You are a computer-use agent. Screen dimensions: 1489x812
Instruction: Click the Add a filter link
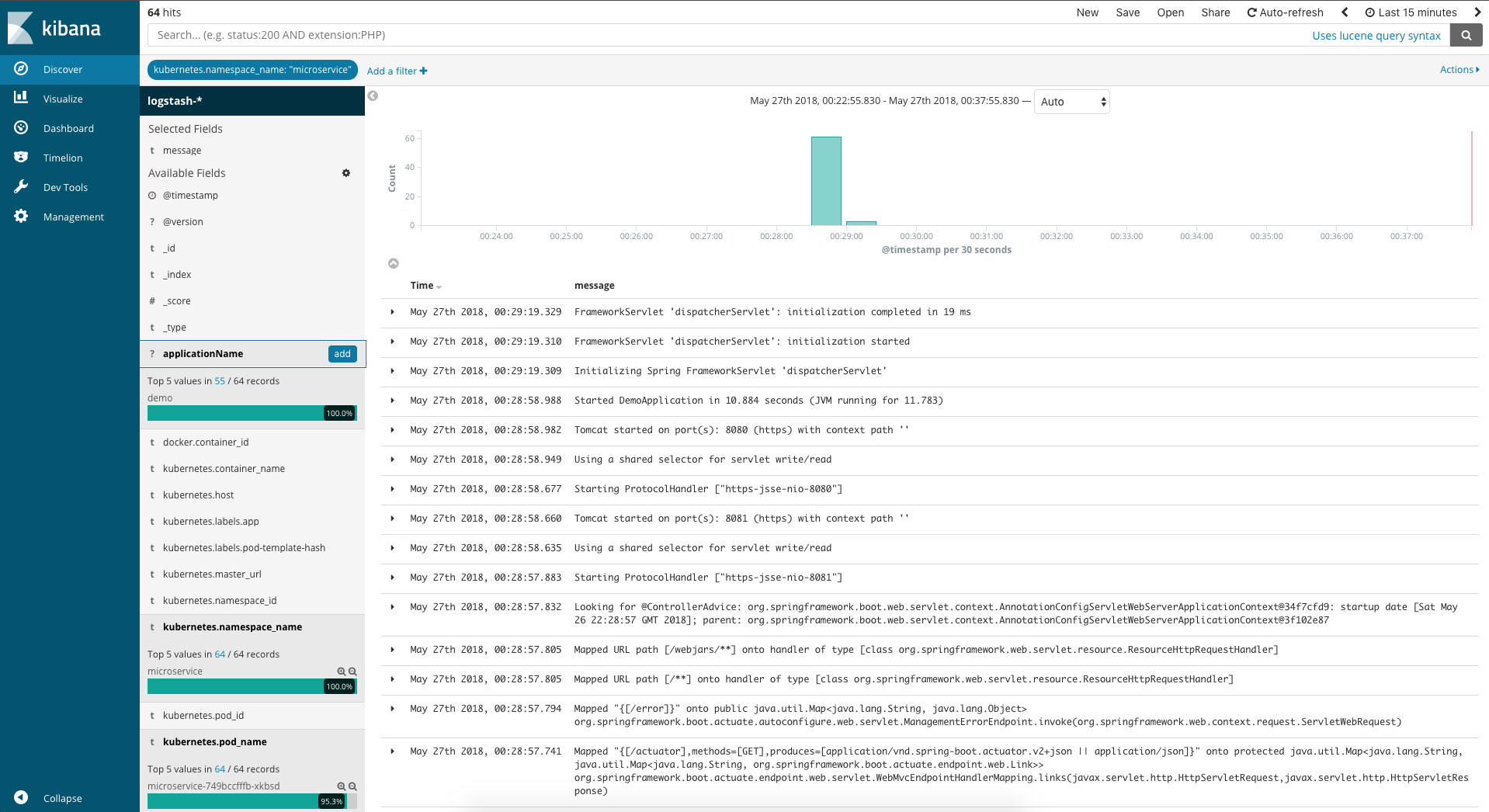coord(397,71)
